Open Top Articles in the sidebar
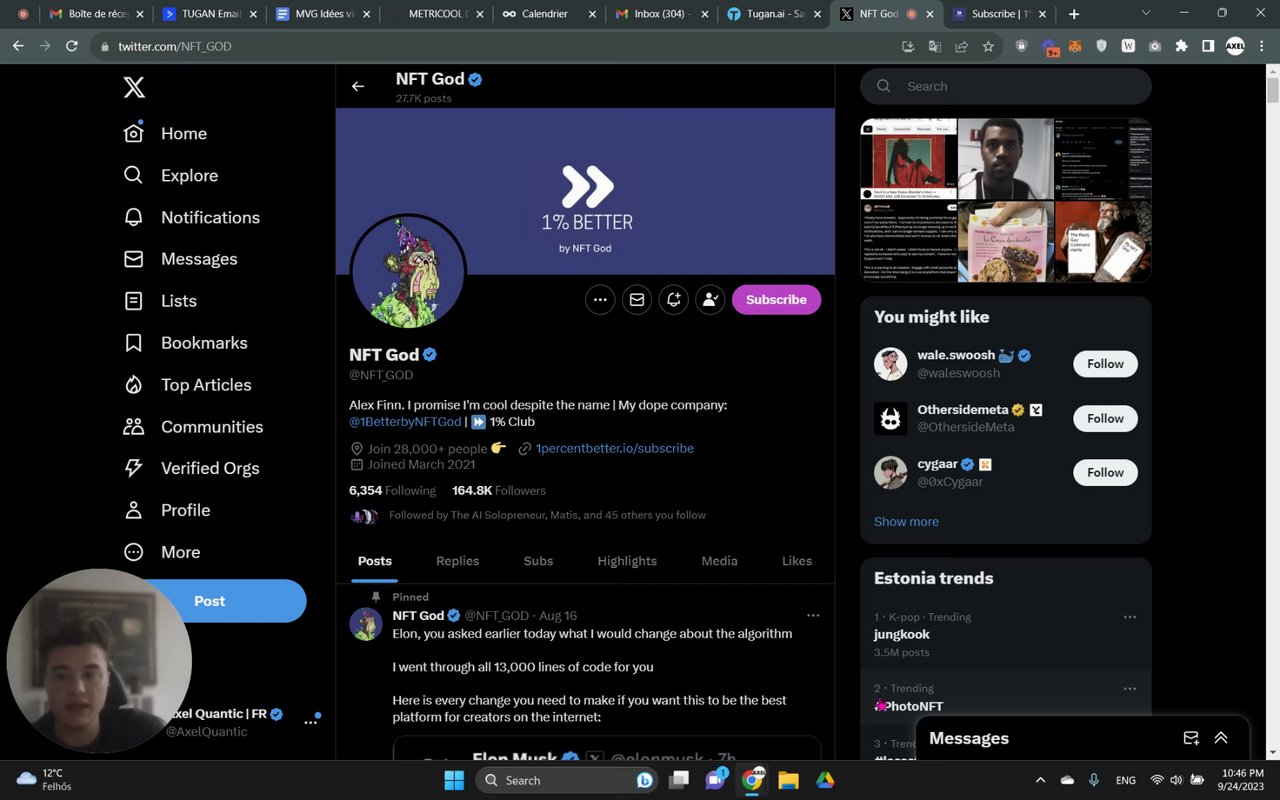The image size is (1280, 800). point(188,385)
